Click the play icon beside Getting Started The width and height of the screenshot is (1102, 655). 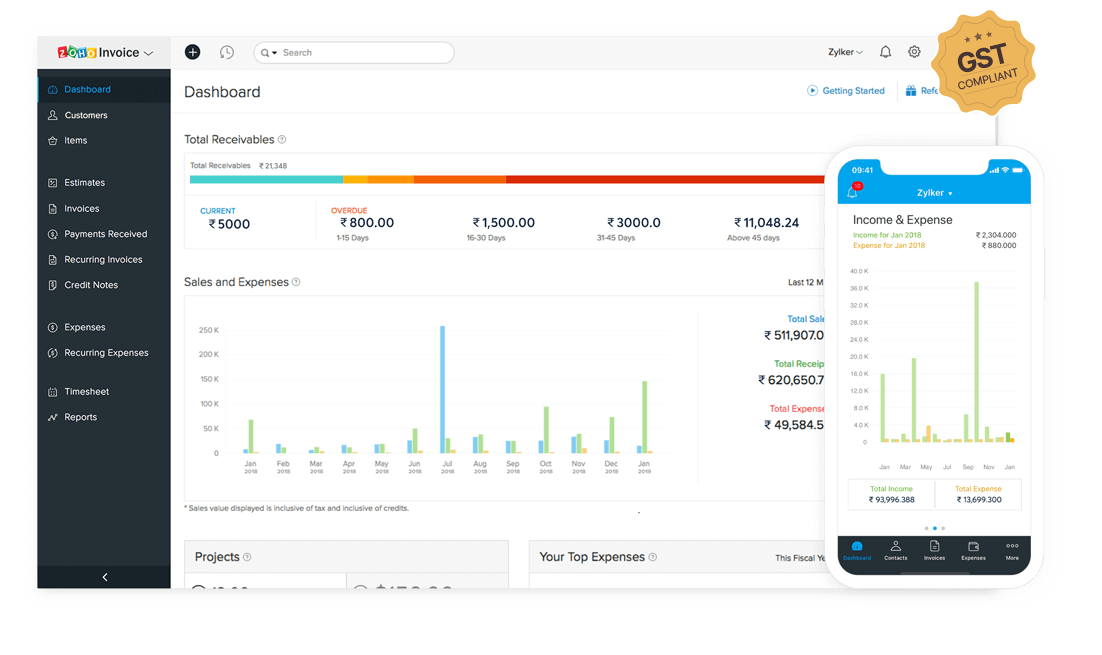pos(812,91)
